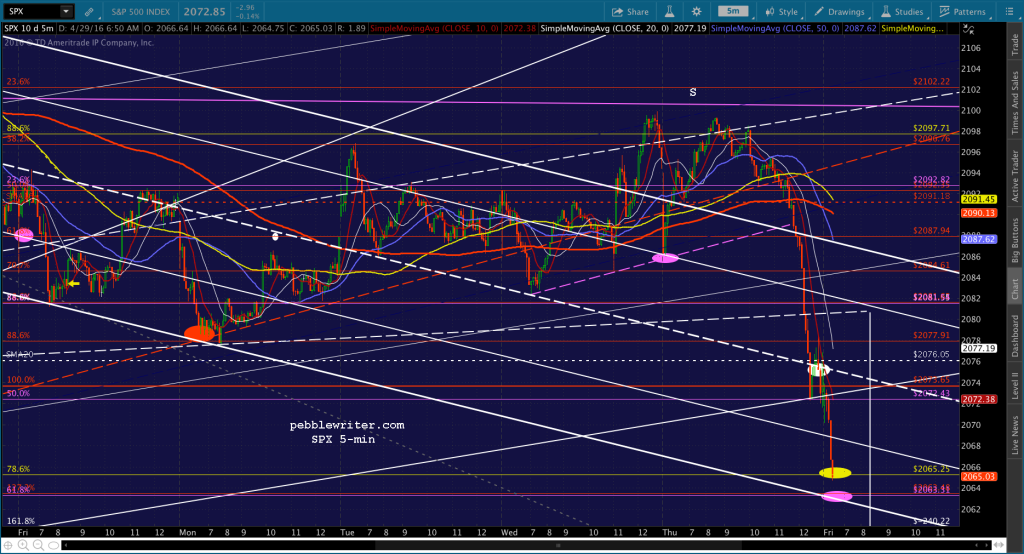The width and height of the screenshot is (1024, 554).
Task: Open the 5m timeframe selector
Action: pos(733,11)
